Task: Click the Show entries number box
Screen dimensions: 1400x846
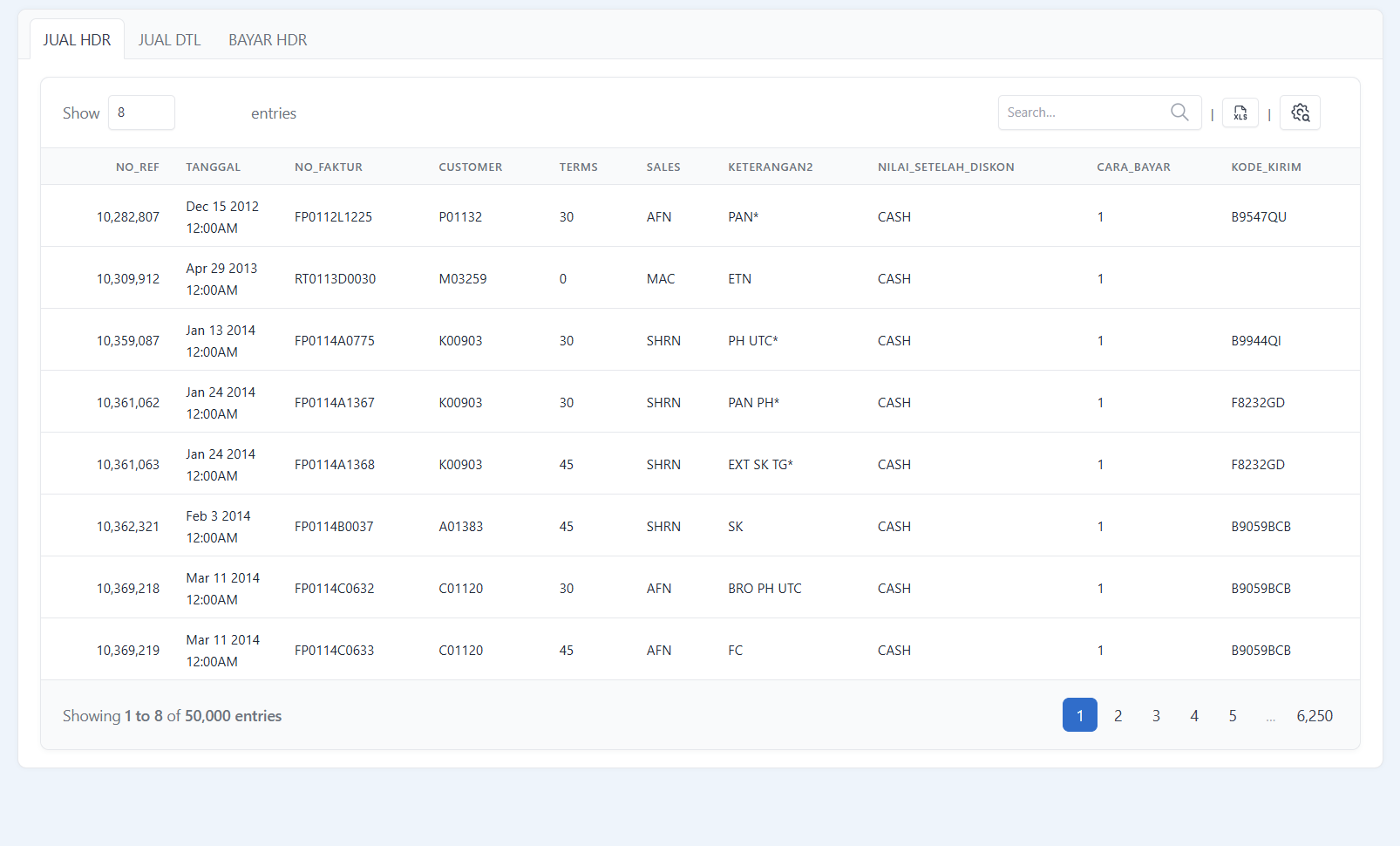Action: tap(141, 112)
